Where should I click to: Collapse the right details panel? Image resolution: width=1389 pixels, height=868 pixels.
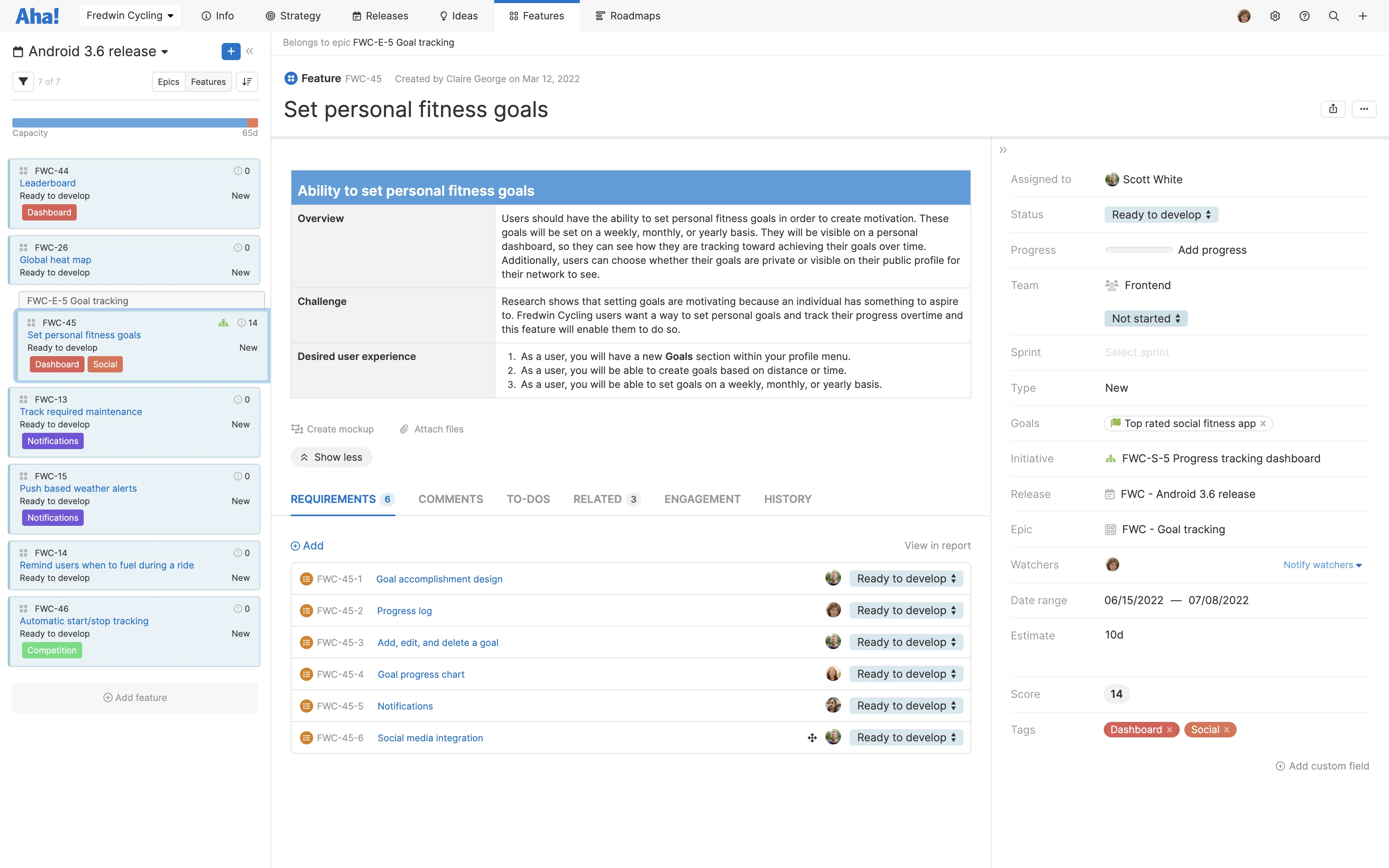1003,150
